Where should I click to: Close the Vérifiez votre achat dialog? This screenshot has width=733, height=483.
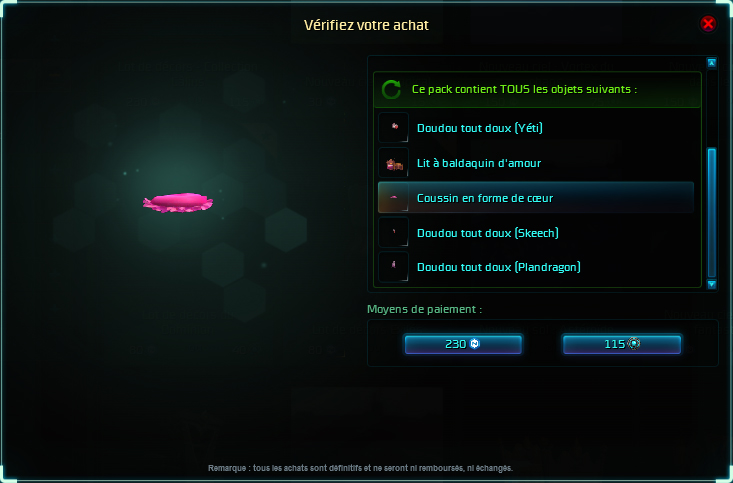point(708,23)
